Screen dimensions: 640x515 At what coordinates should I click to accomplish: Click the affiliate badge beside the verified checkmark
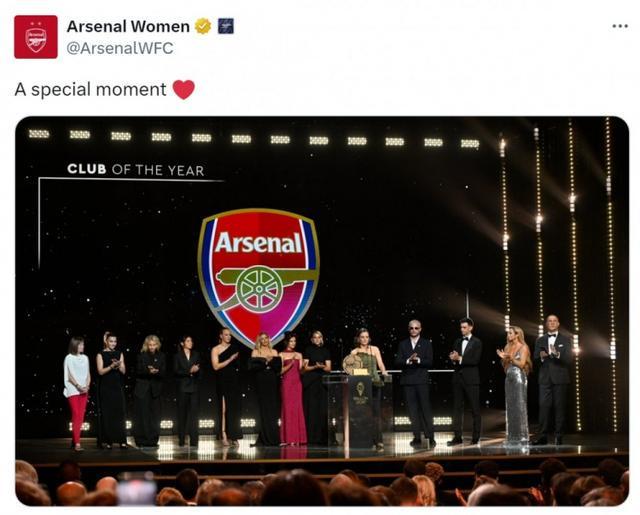click(x=226, y=26)
